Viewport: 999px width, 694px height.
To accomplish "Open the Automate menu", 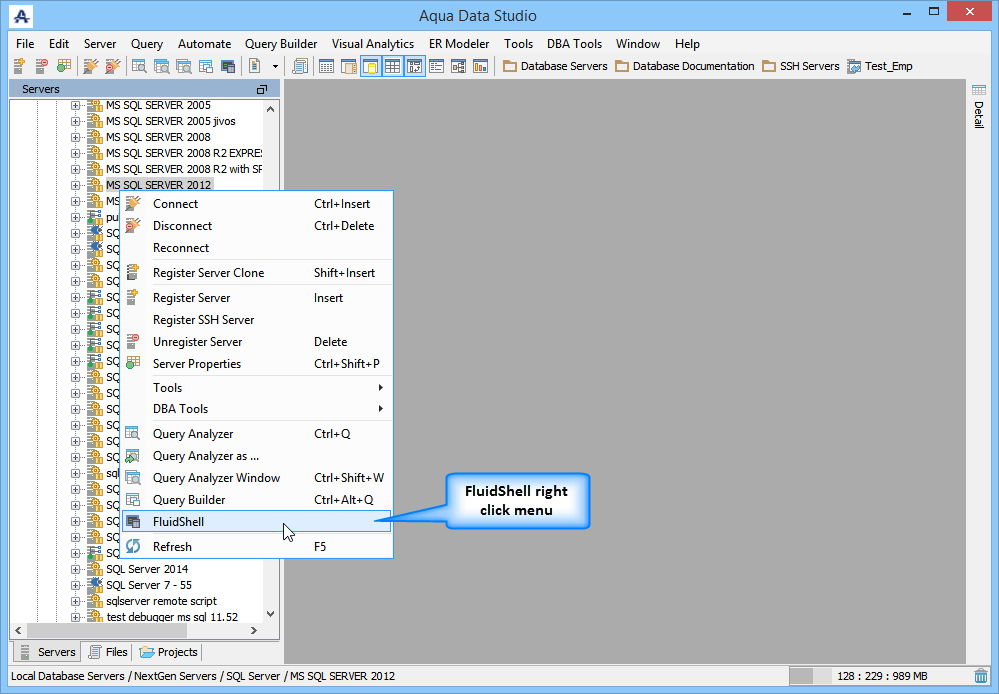I will pos(205,44).
